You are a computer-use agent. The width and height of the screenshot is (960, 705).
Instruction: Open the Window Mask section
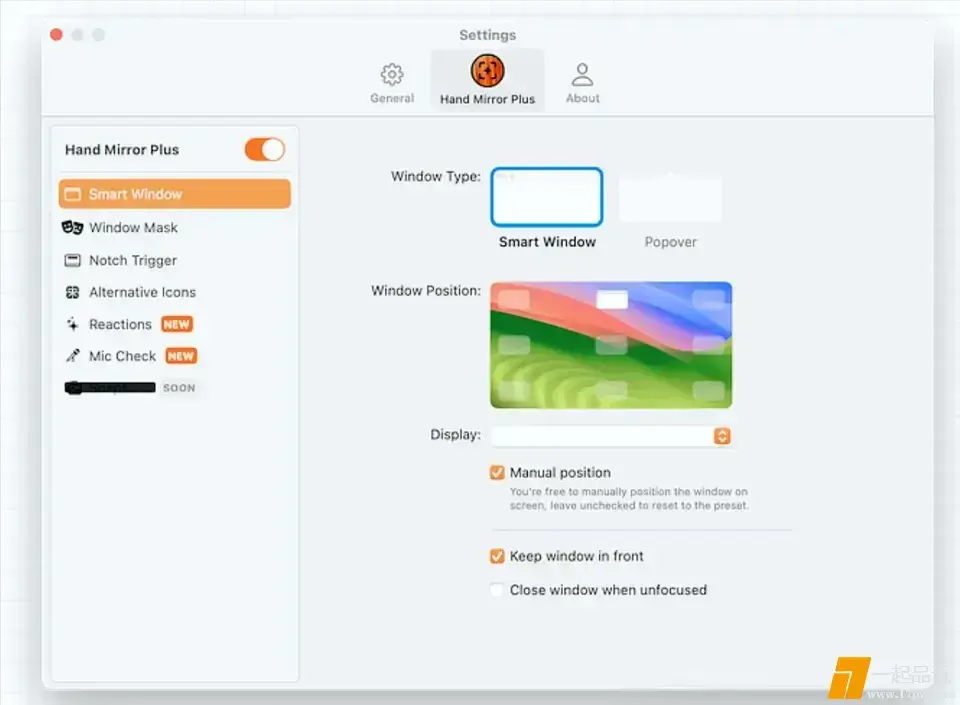pos(174,228)
